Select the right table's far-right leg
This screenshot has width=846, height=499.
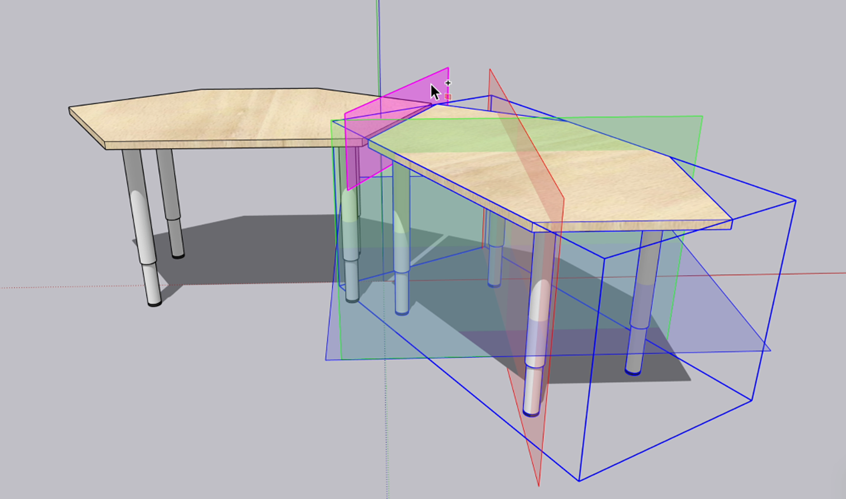coord(643,302)
